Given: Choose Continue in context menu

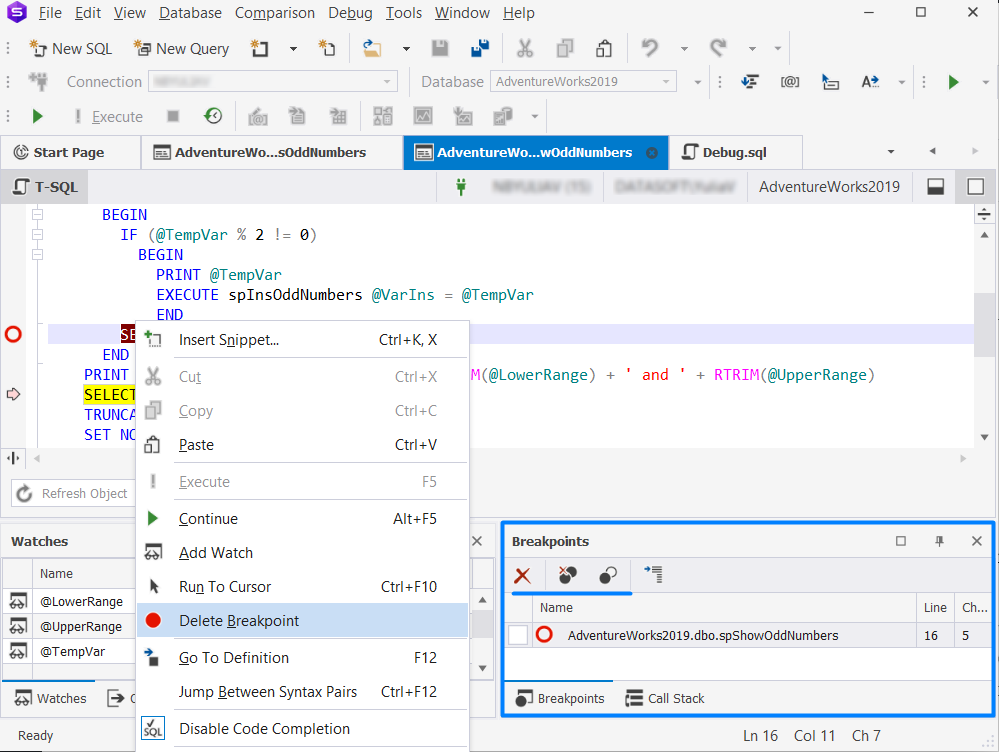Looking at the screenshot, I should (303, 519).
